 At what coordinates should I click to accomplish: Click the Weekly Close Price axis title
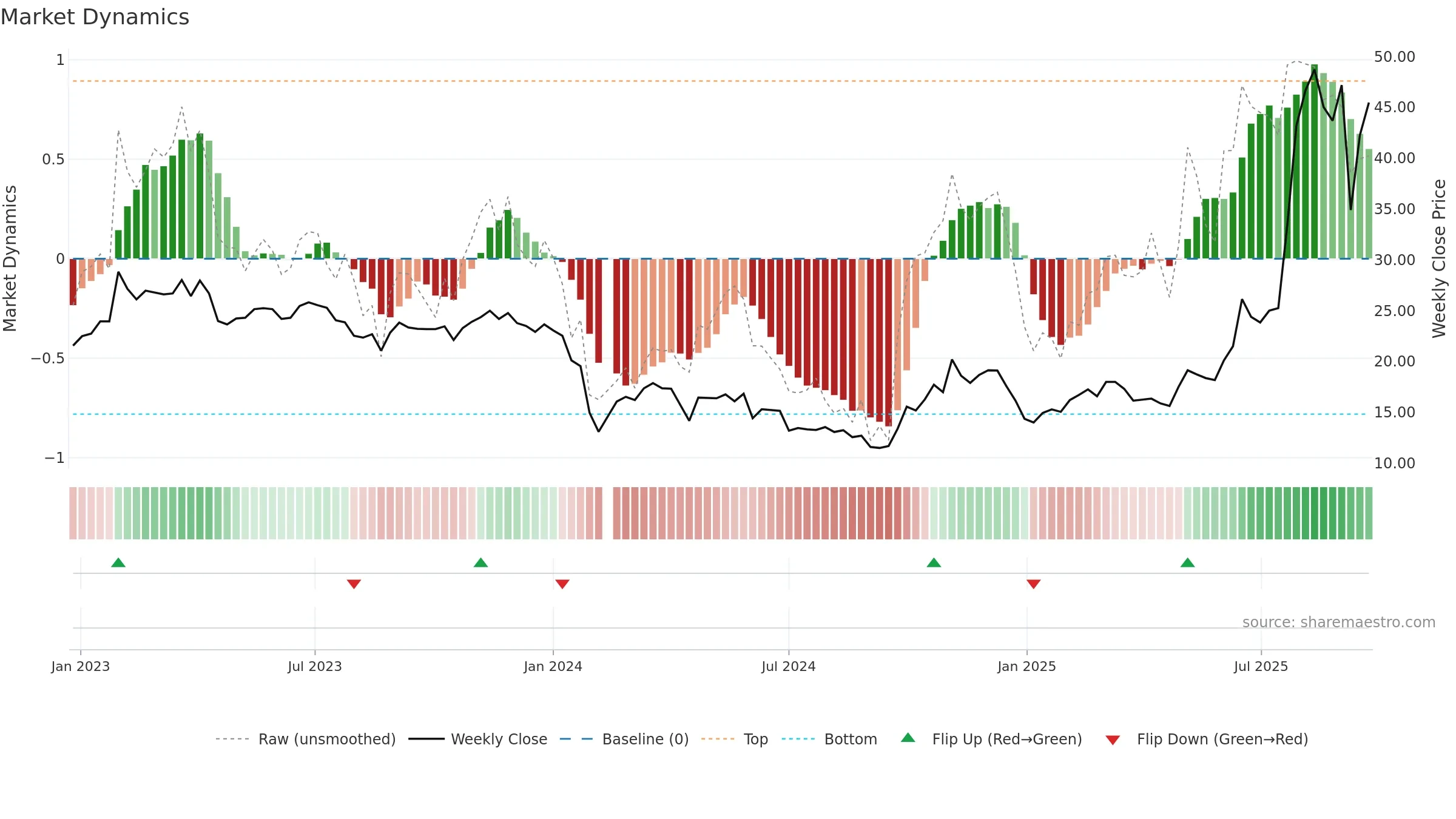[1439, 258]
